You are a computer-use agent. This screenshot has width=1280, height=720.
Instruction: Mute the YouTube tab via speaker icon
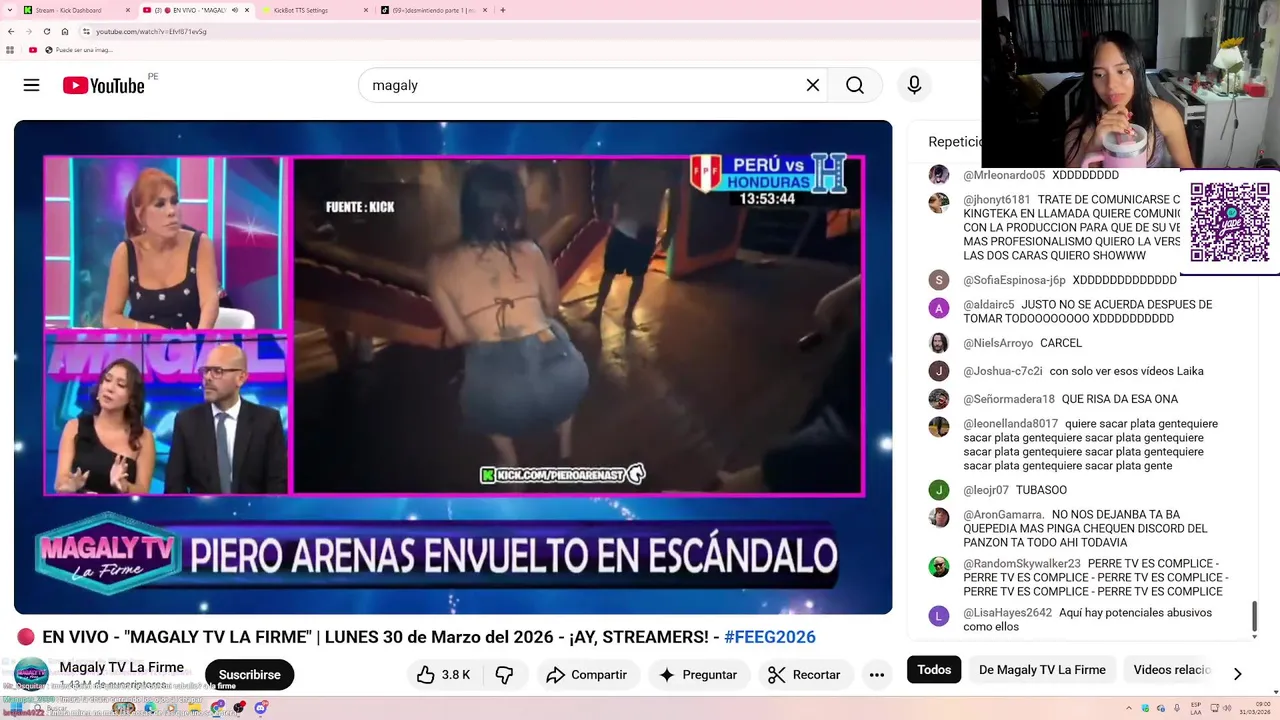click(235, 10)
